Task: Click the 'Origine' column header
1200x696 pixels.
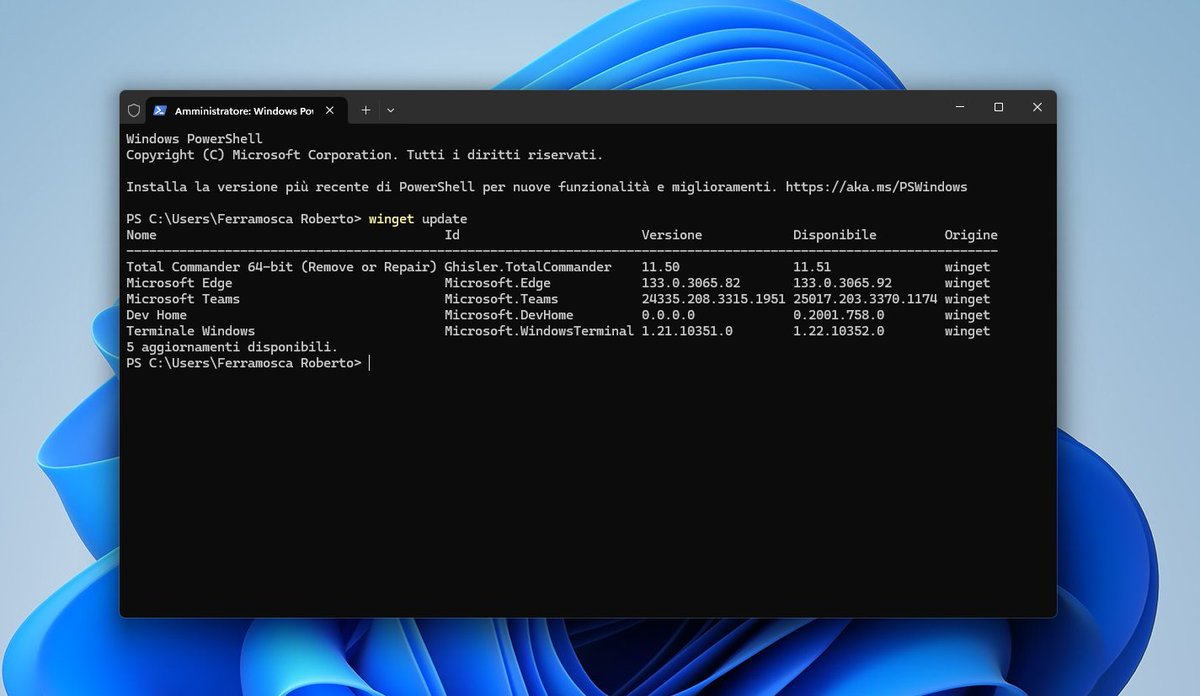Action: [971, 235]
